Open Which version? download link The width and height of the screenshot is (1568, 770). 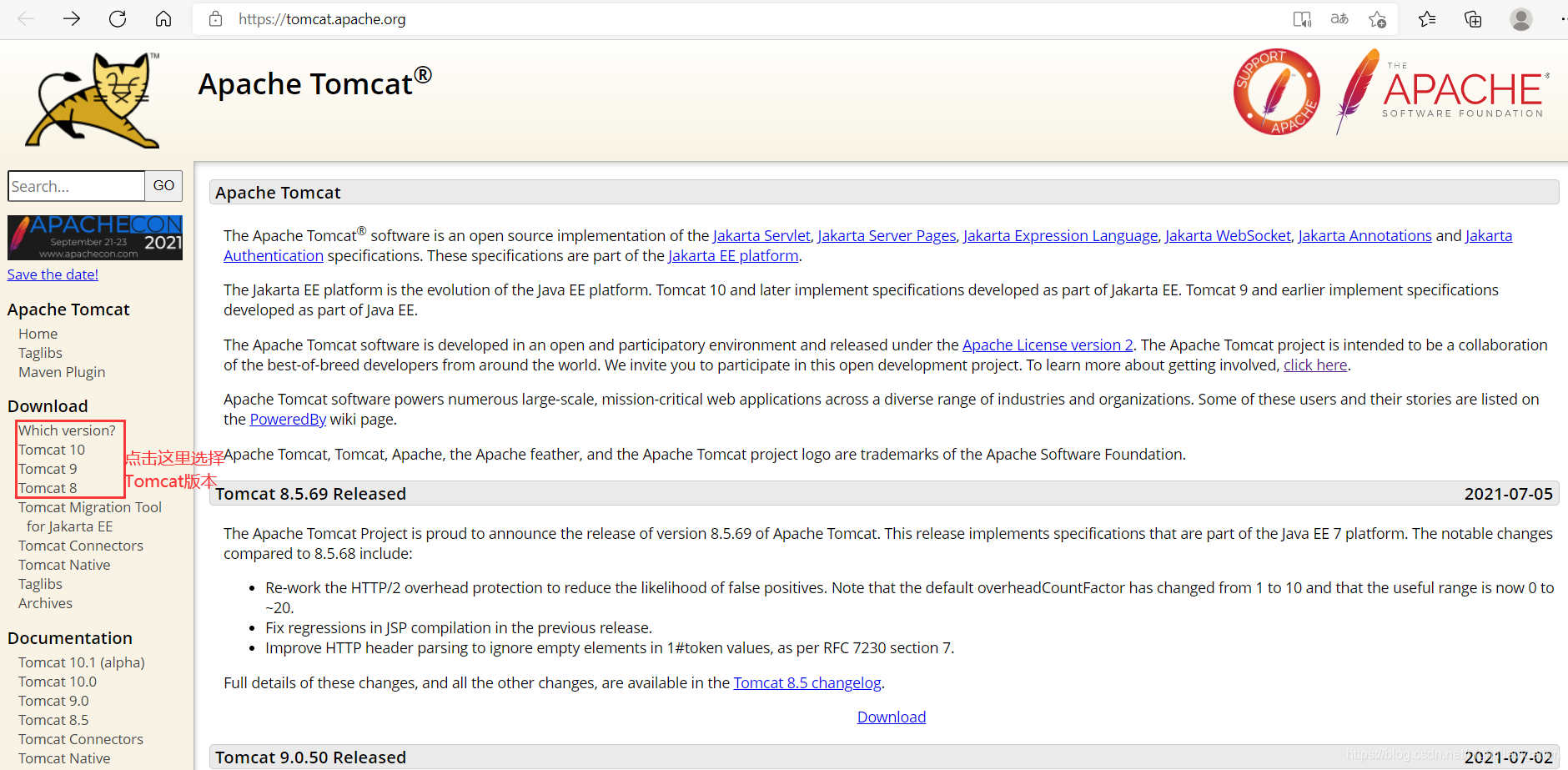pyautogui.click(x=67, y=430)
